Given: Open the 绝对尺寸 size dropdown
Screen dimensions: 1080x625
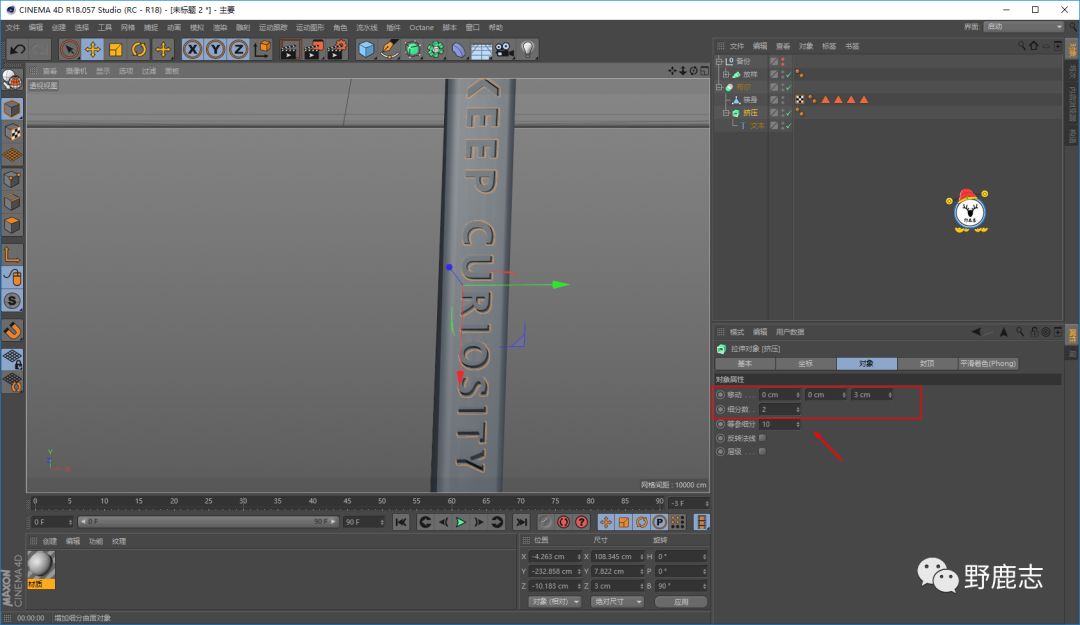Looking at the screenshot, I should click(x=615, y=601).
